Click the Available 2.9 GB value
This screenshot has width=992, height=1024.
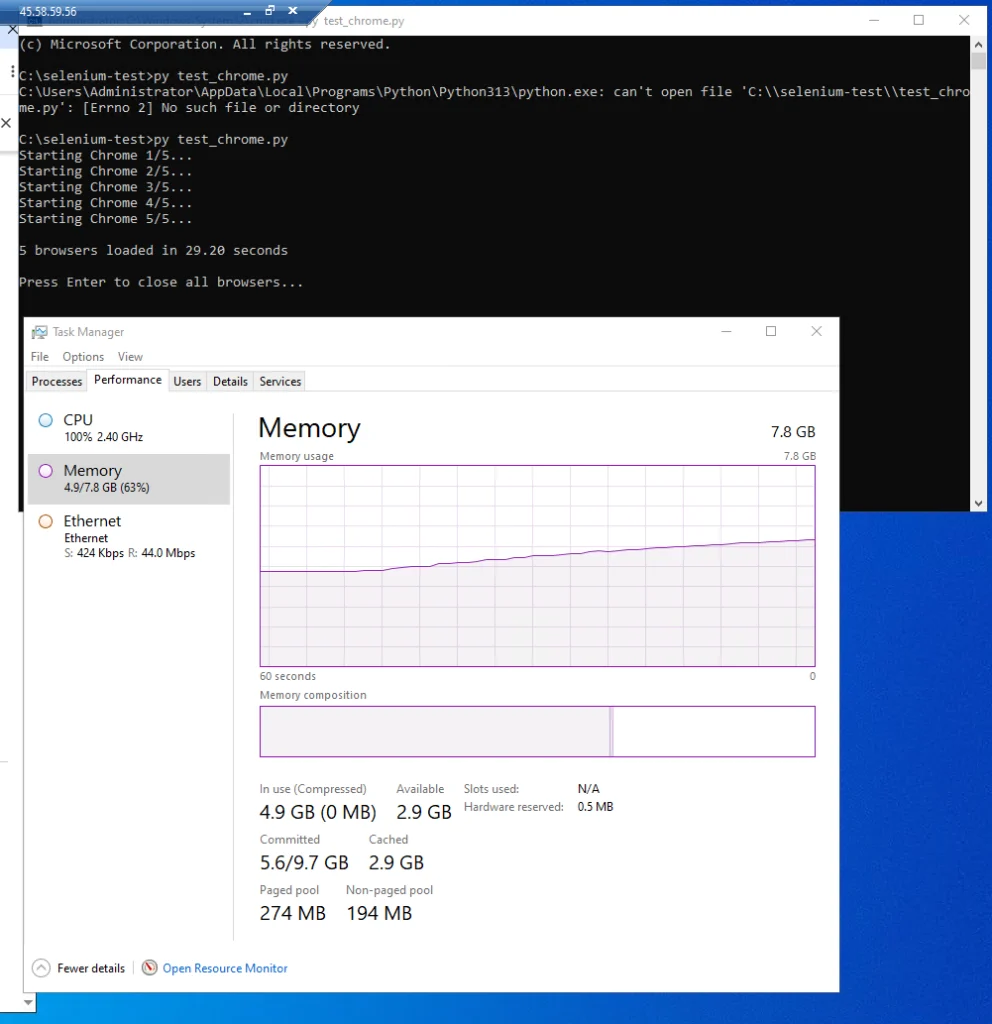pos(424,812)
